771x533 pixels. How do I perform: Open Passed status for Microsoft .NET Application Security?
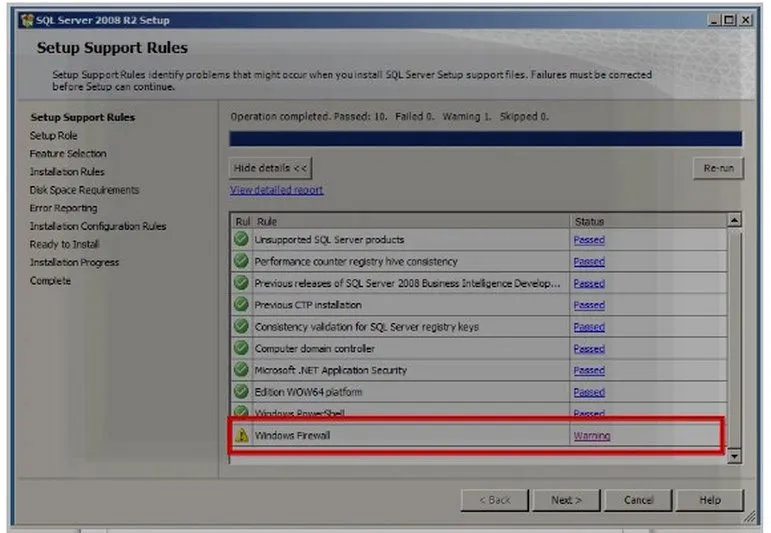click(x=589, y=370)
